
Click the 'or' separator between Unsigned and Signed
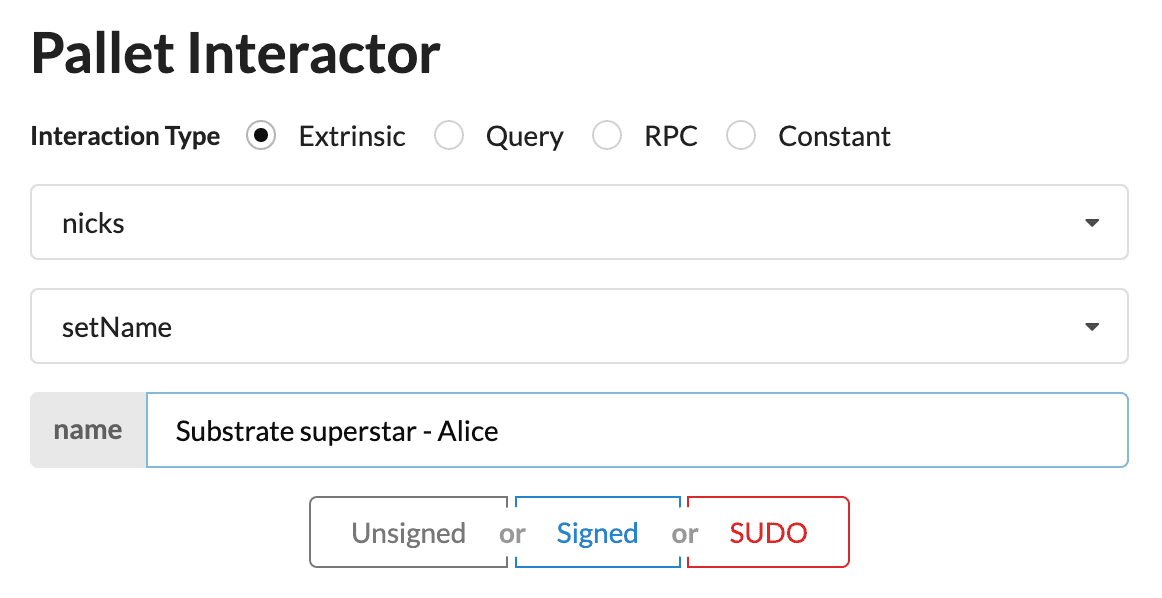point(513,534)
